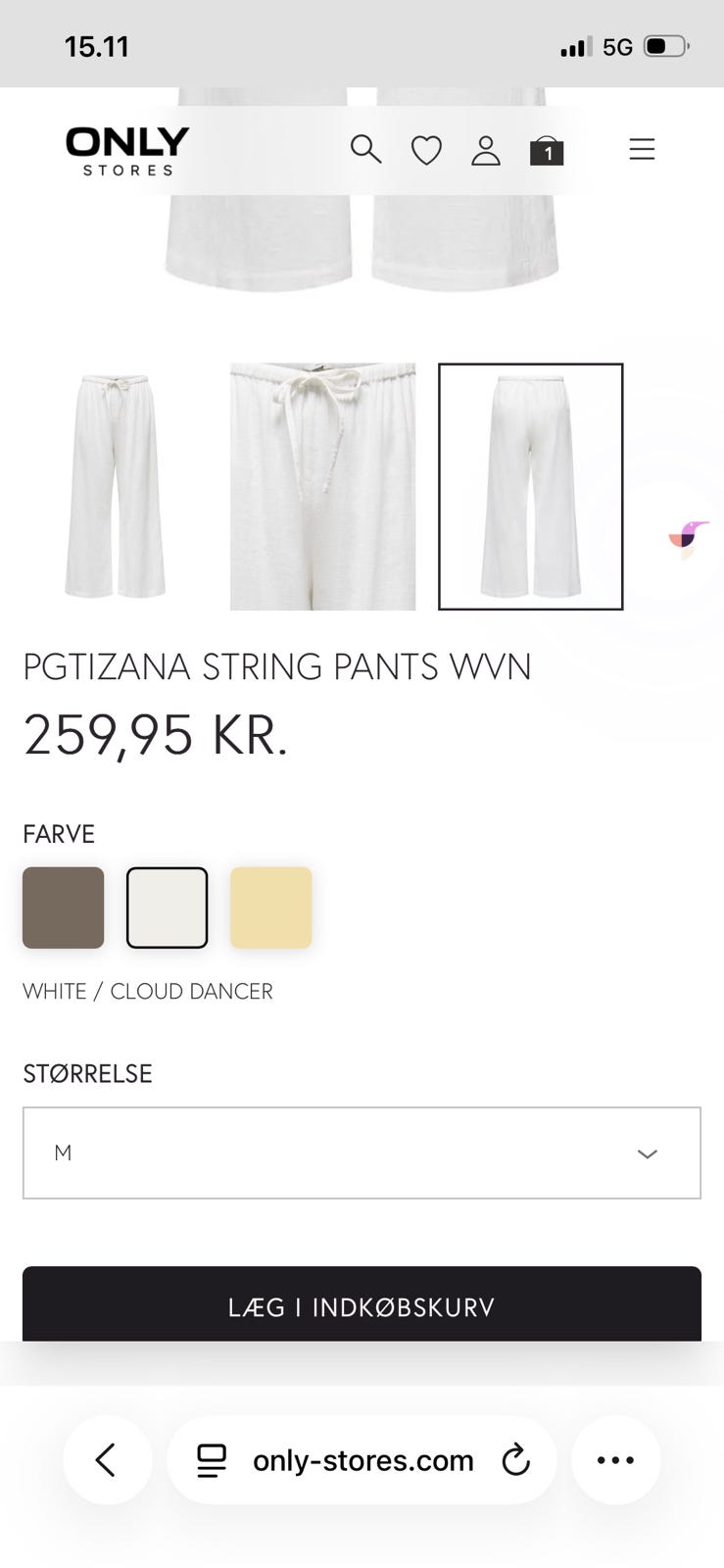Image resolution: width=724 pixels, height=1568 pixels.
Task: Click the size dropdown chevron arrow
Action: pyautogui.click(x=647, y=1153)
